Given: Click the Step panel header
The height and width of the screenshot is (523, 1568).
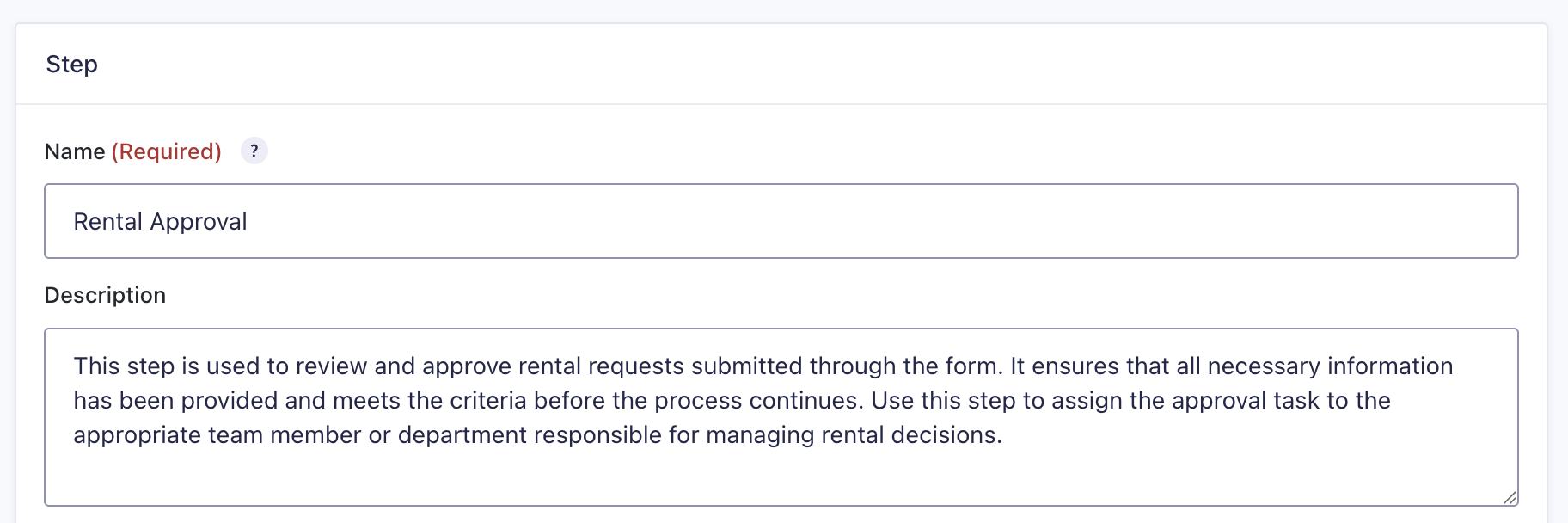Looking at the screenshot, I should (71, 64).
